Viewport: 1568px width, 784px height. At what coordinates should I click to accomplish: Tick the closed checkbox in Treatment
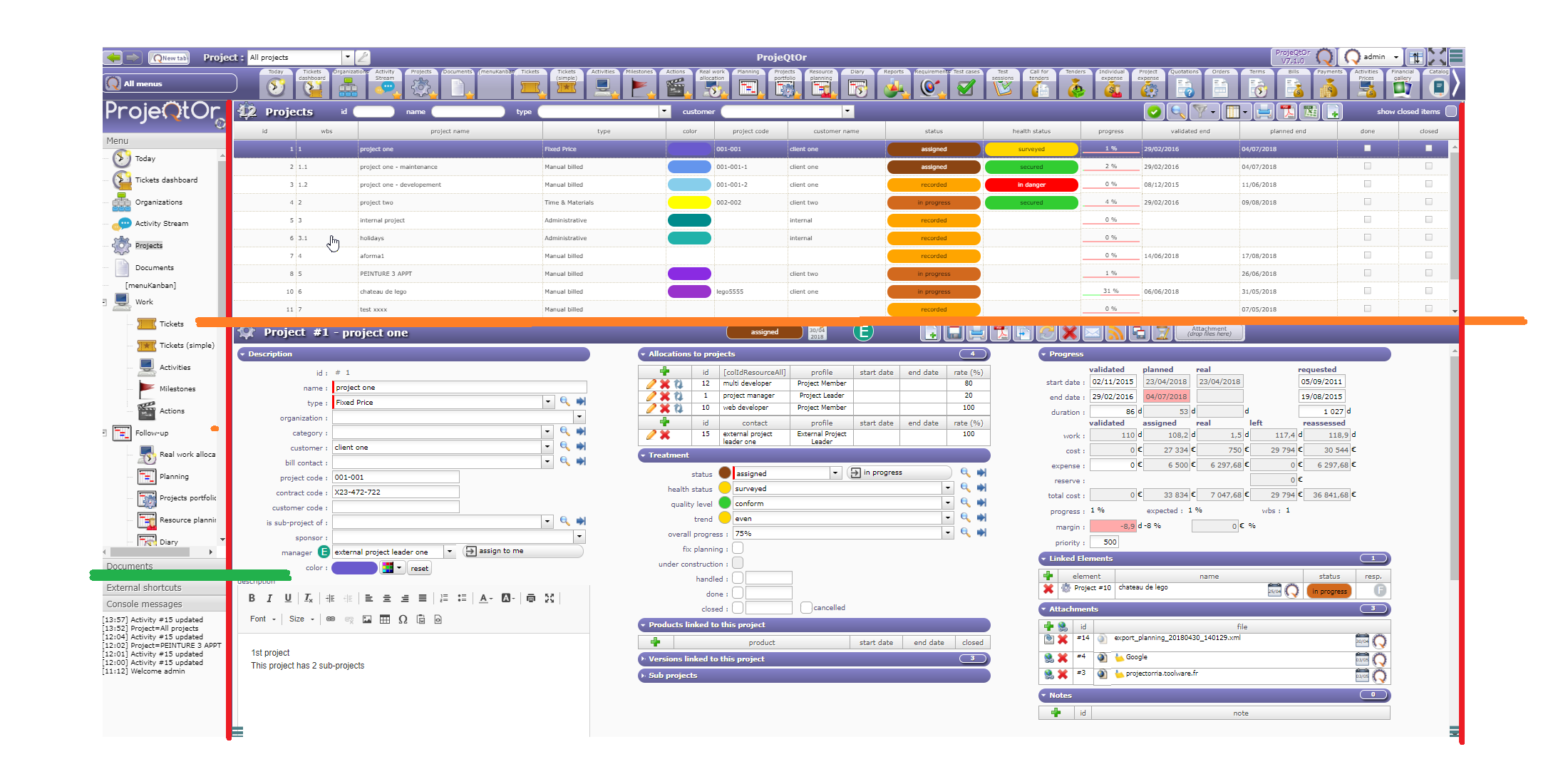(x=738, y=608)
